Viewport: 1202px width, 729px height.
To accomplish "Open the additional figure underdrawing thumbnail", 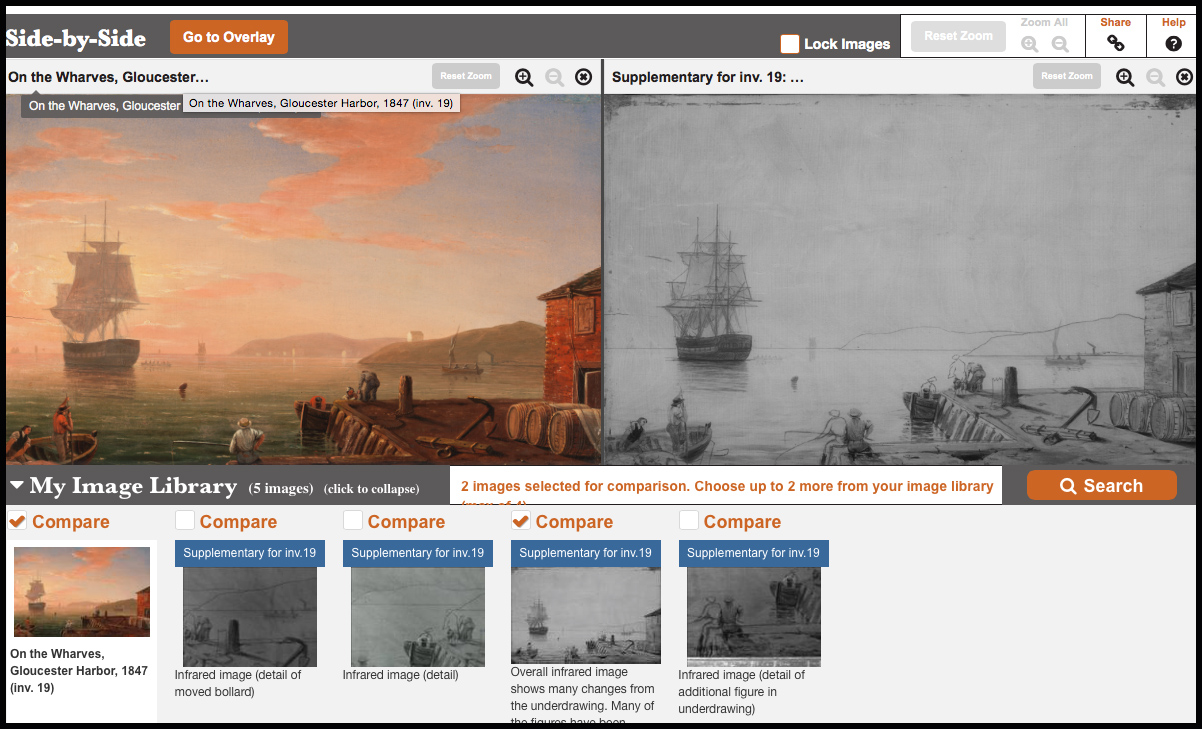I will 754,617.
